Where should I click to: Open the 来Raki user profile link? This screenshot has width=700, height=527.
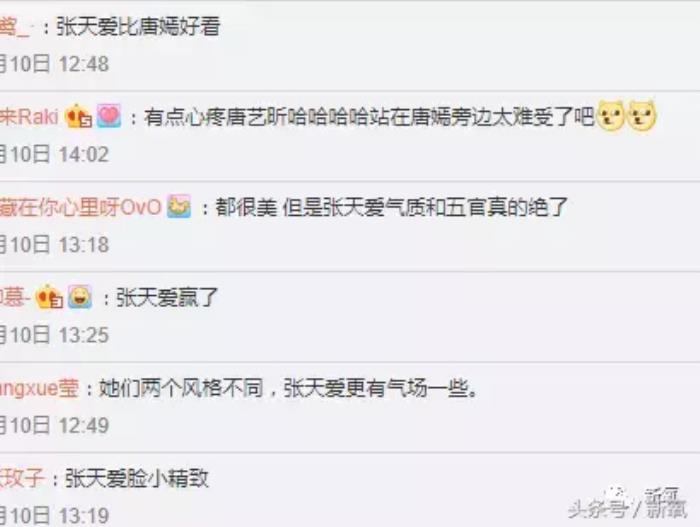pyautogui.click(x=29, y=117)
